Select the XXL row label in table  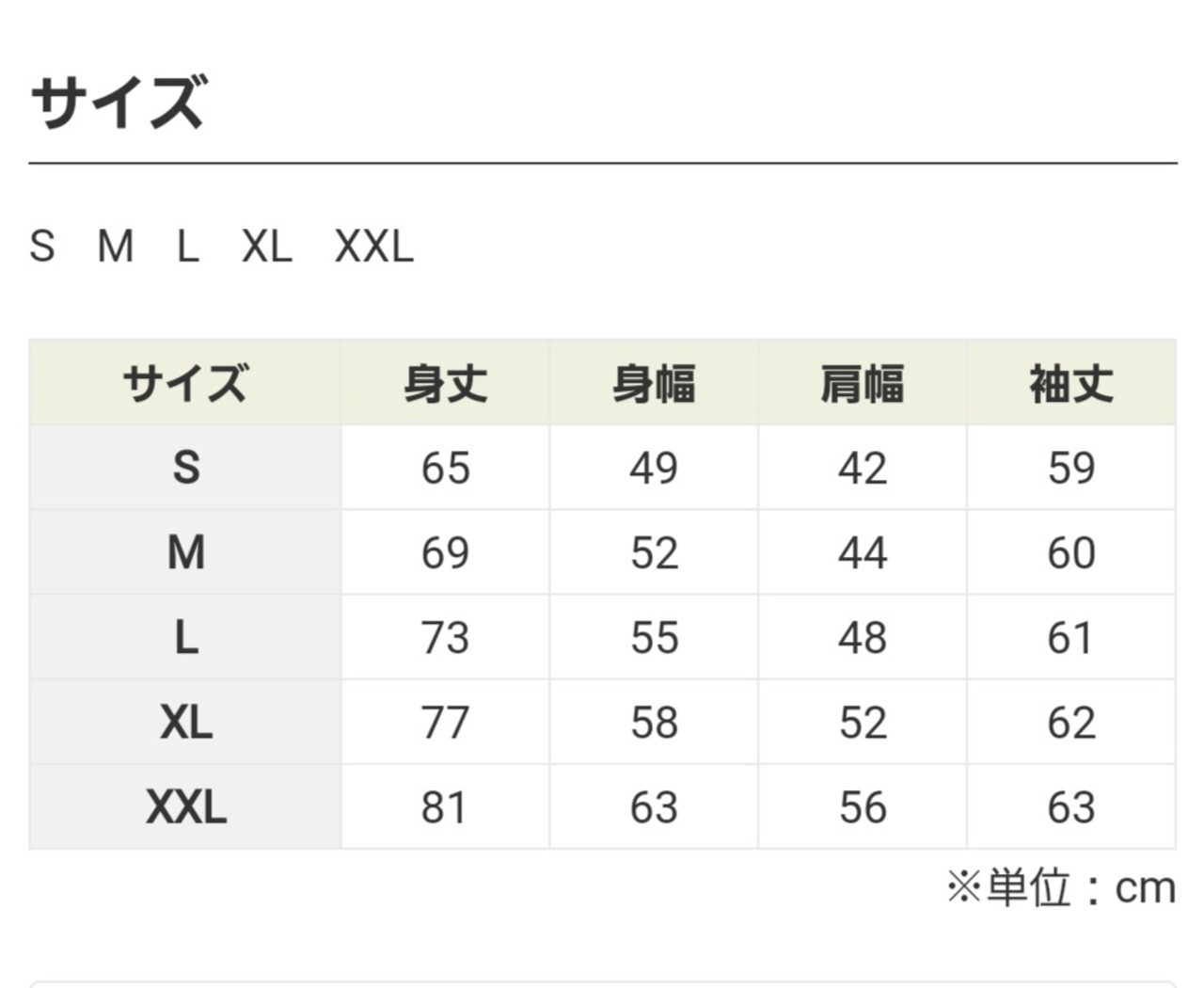(186, 807)
